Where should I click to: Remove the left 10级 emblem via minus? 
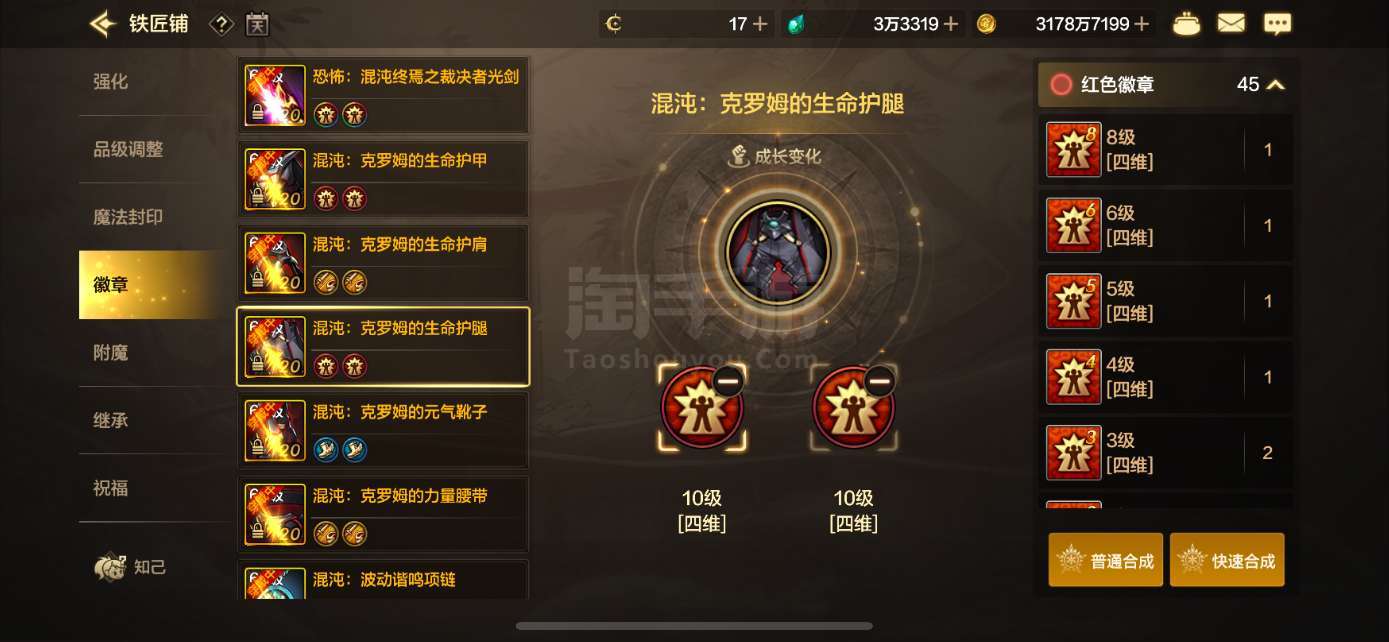pyautogui.click(x=728, y=381)
